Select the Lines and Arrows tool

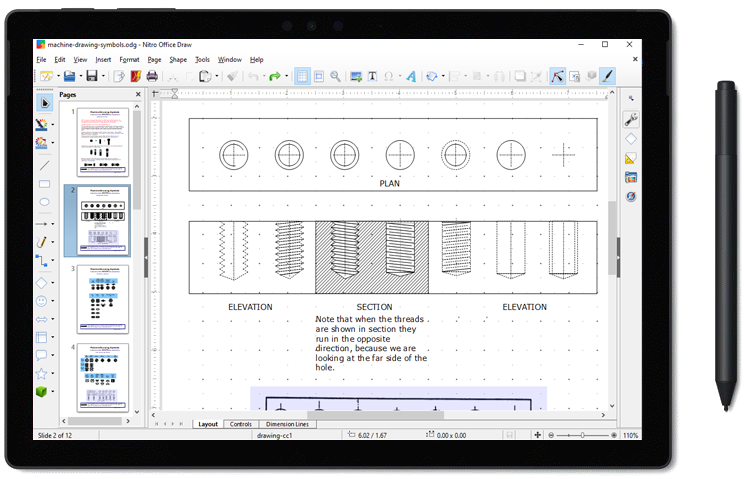(42, 224)
